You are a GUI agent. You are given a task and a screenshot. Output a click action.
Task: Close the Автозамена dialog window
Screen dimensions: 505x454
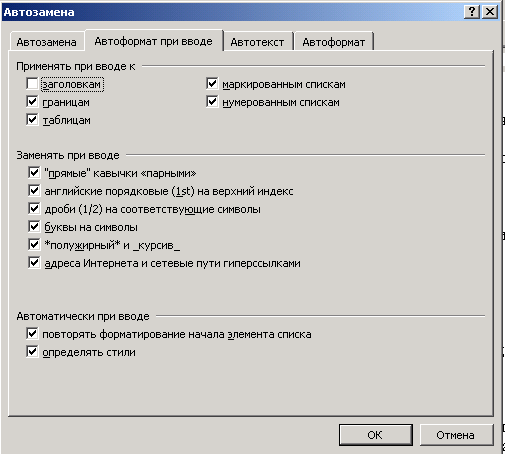(x=490, y=12)
